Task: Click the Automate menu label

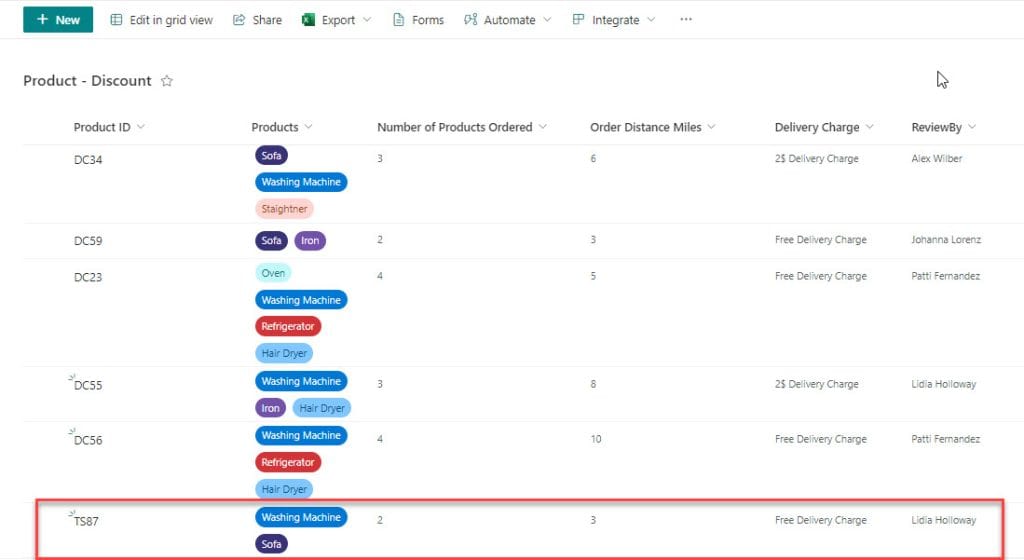Action: click(x=509, y=20)
